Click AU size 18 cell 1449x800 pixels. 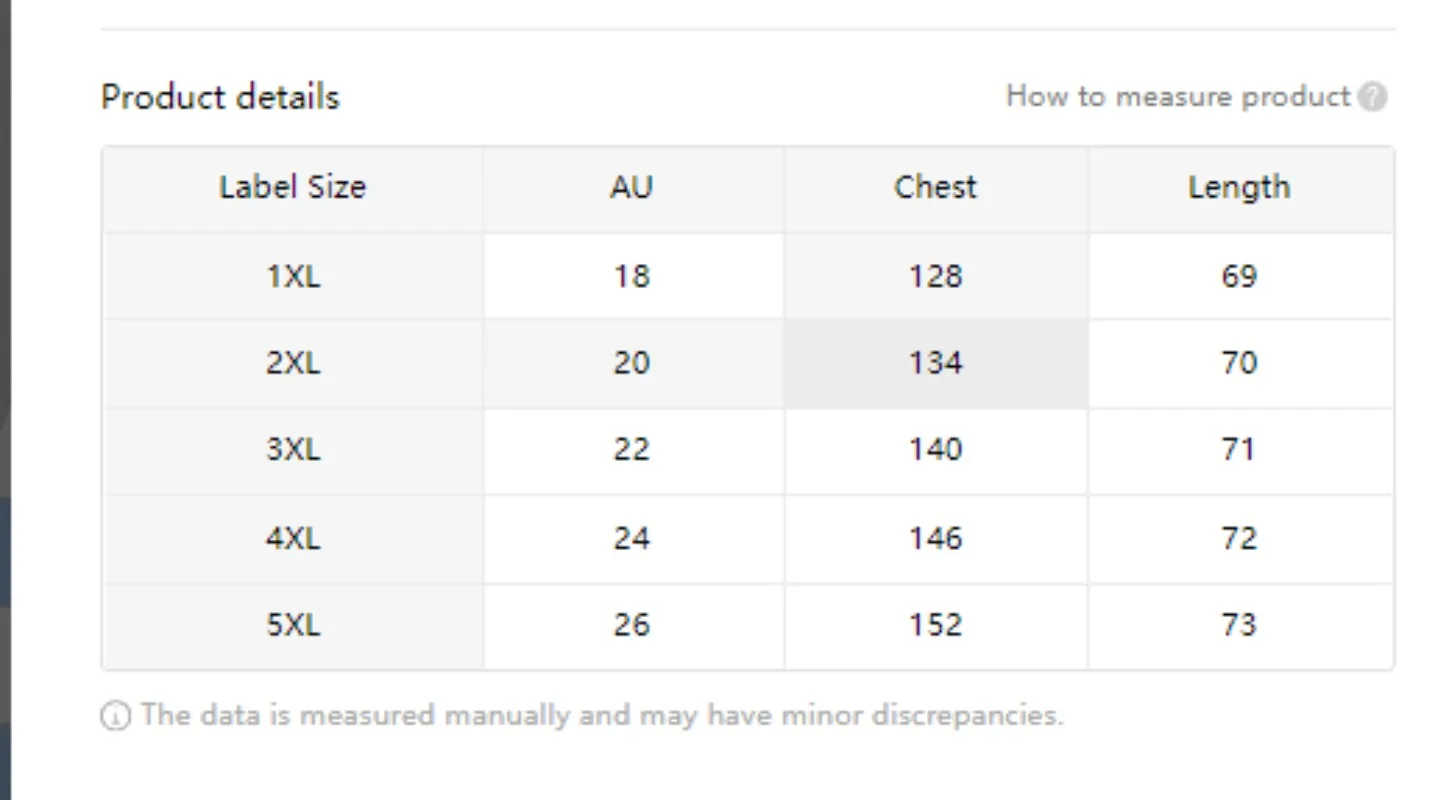pos(634,276)
